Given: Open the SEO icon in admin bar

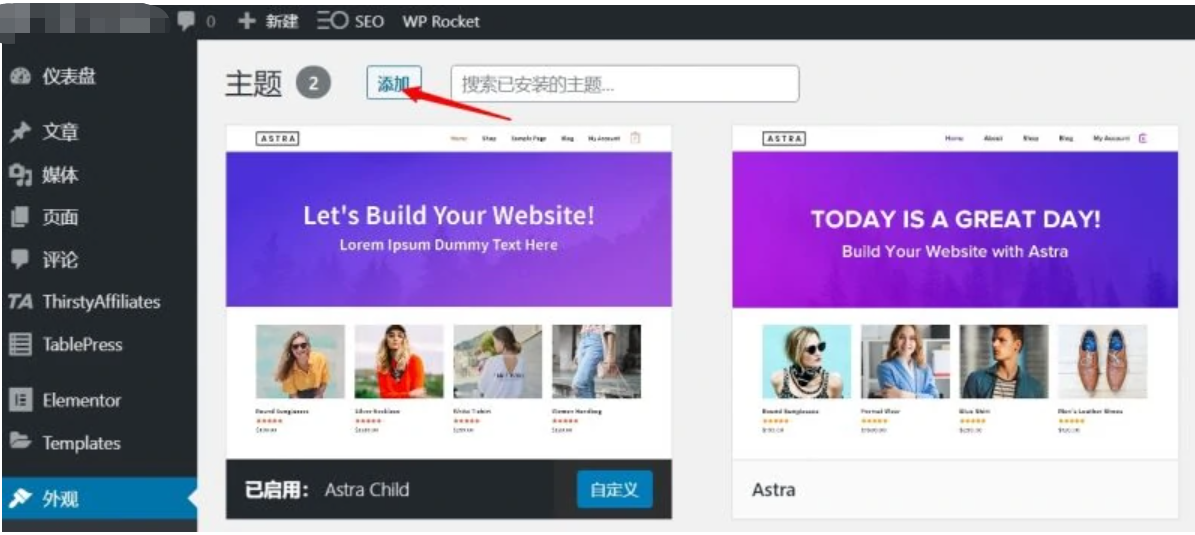Looking at the screenshot, I should pos(333,21).
